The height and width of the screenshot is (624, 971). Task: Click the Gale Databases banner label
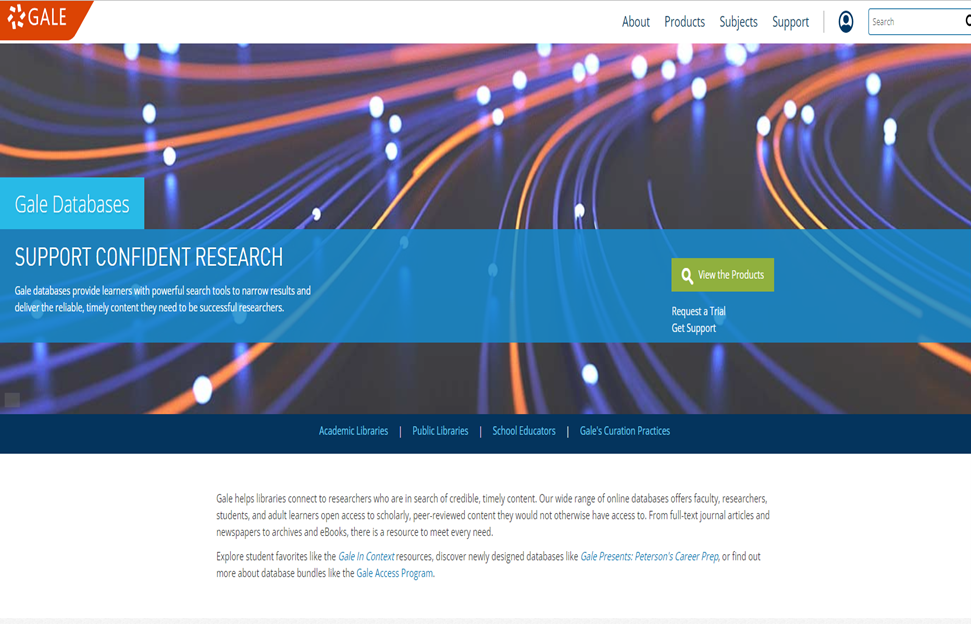tap(72, 204)
